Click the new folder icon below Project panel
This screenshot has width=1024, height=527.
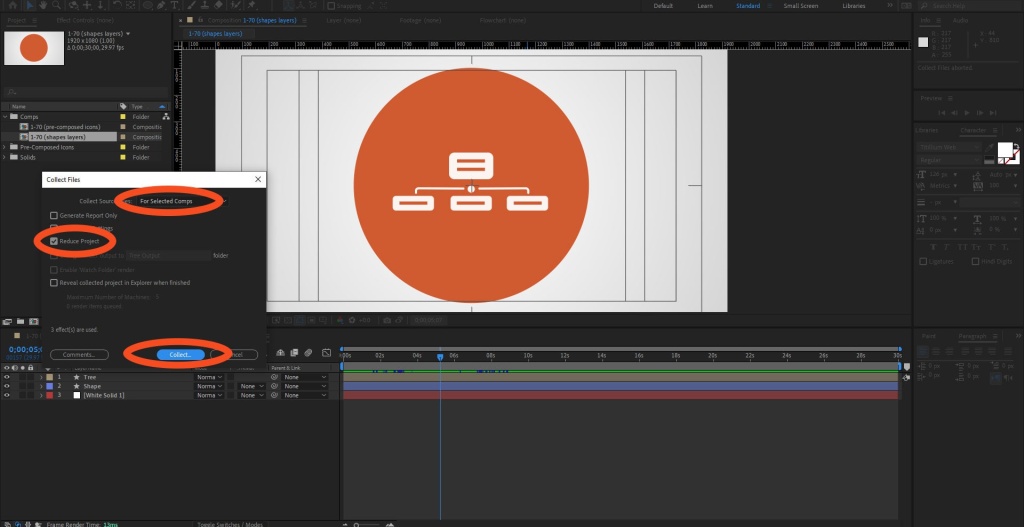pyautogui.click(x=20, y=321)
